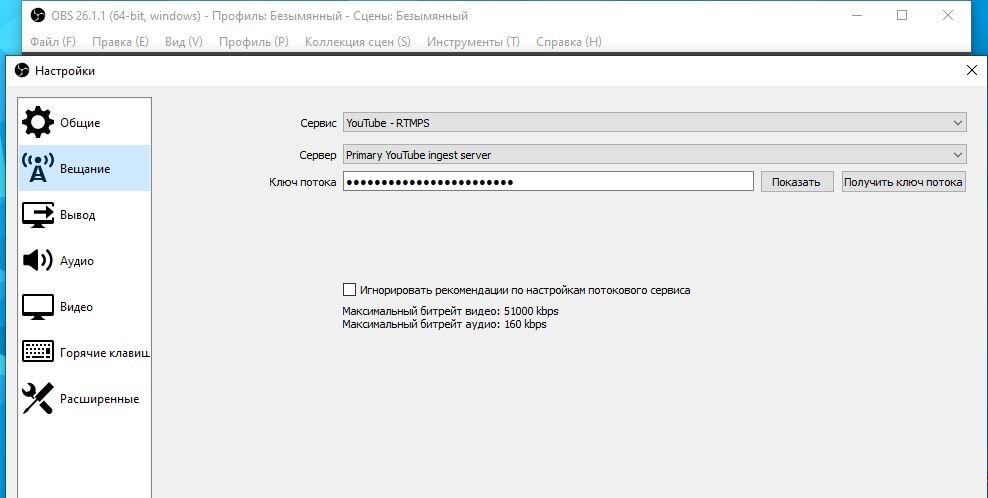Image resolution: width=988 pixels, height=498 pixels.
Task: Click the Видео monitor icon
Action: (x=38, y=306)
